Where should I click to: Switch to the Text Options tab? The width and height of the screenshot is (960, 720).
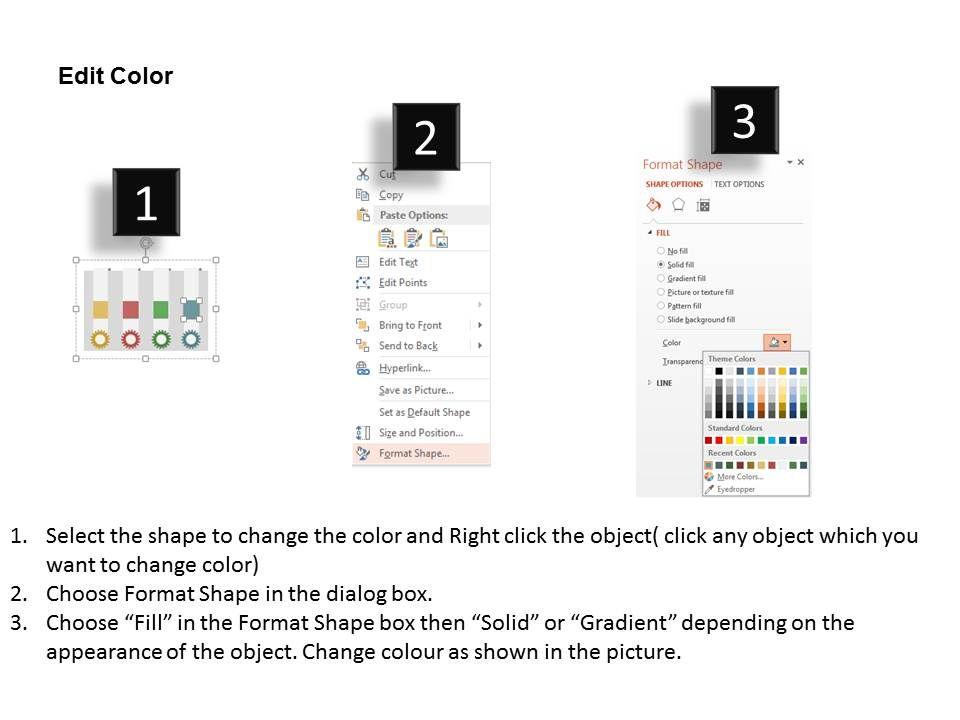[739, 185]
